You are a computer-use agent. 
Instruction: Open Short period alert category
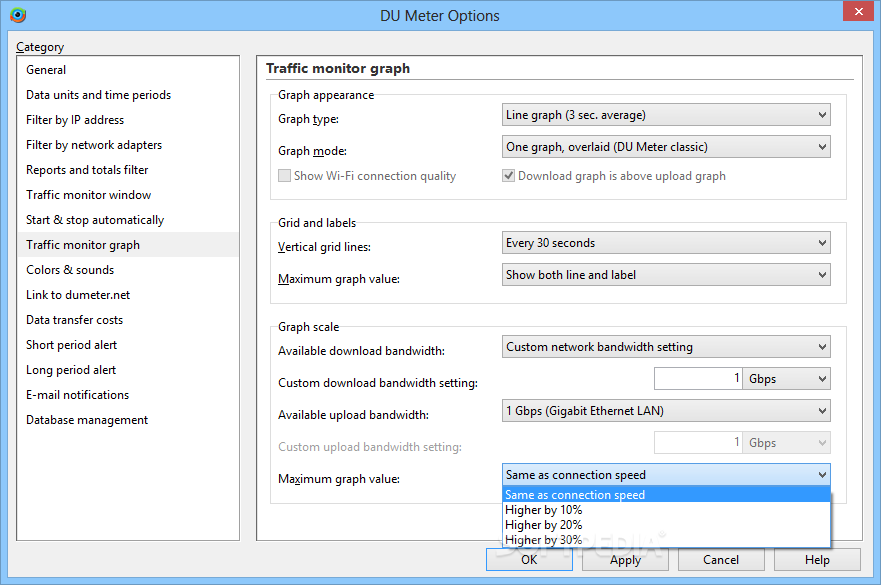point(128,345)
